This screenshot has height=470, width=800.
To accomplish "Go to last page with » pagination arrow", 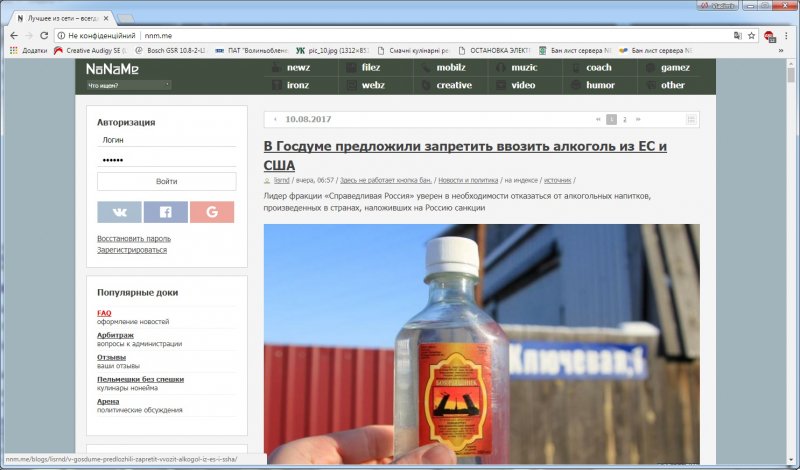I will [x=638, y=119].
